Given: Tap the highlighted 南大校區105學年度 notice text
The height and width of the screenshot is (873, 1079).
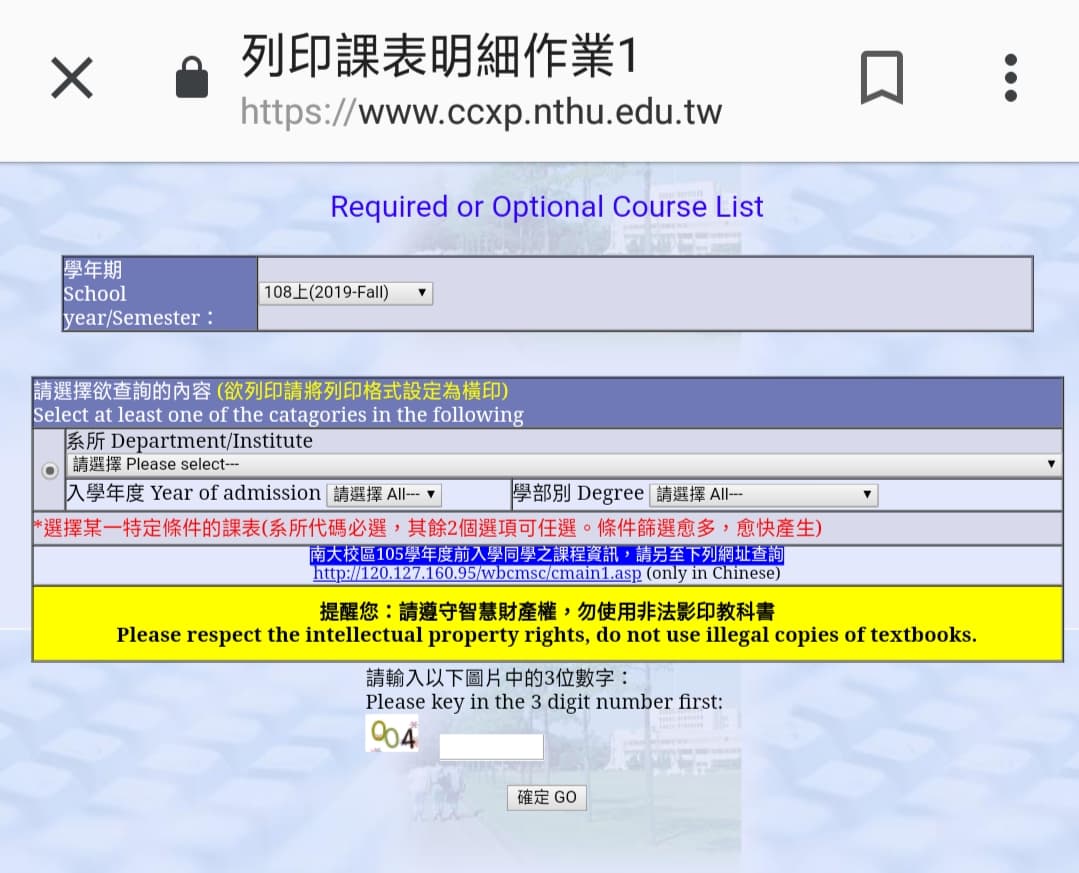Looking at the screenshot, I should [546, 554].
